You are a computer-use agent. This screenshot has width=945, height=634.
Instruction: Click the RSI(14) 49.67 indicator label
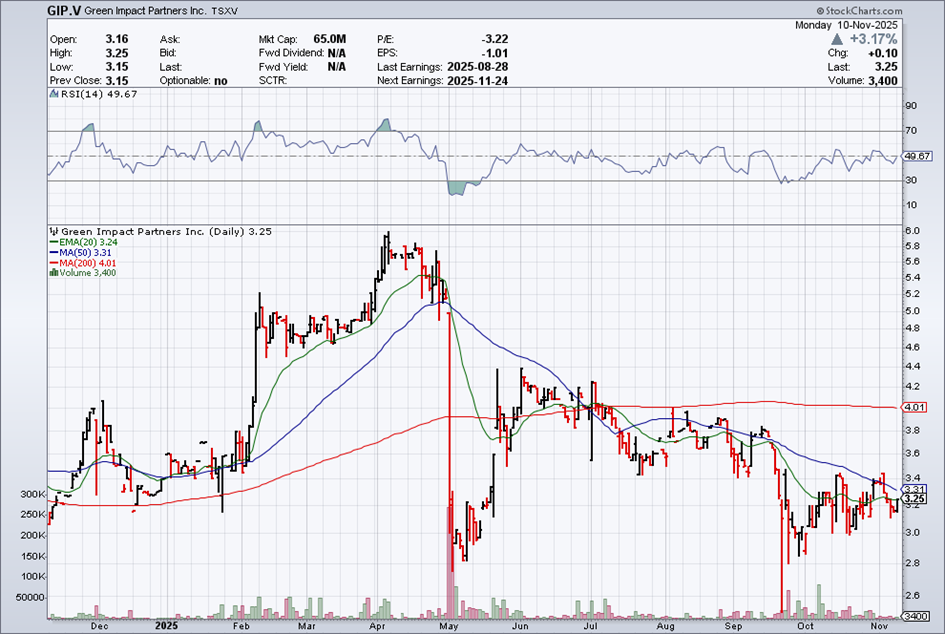98,94
